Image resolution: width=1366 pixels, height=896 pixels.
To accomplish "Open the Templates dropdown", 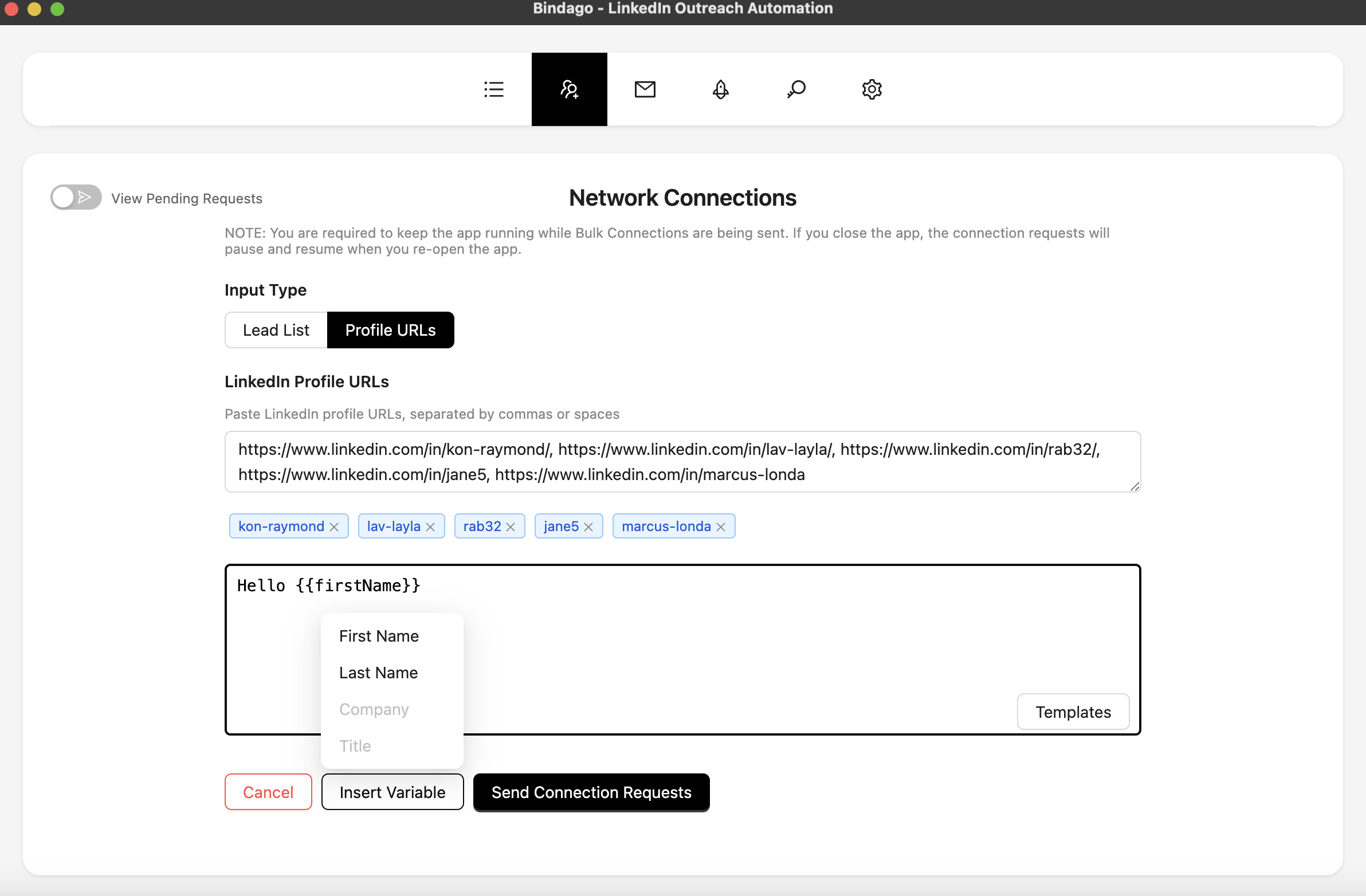I will pos(1073,712).
